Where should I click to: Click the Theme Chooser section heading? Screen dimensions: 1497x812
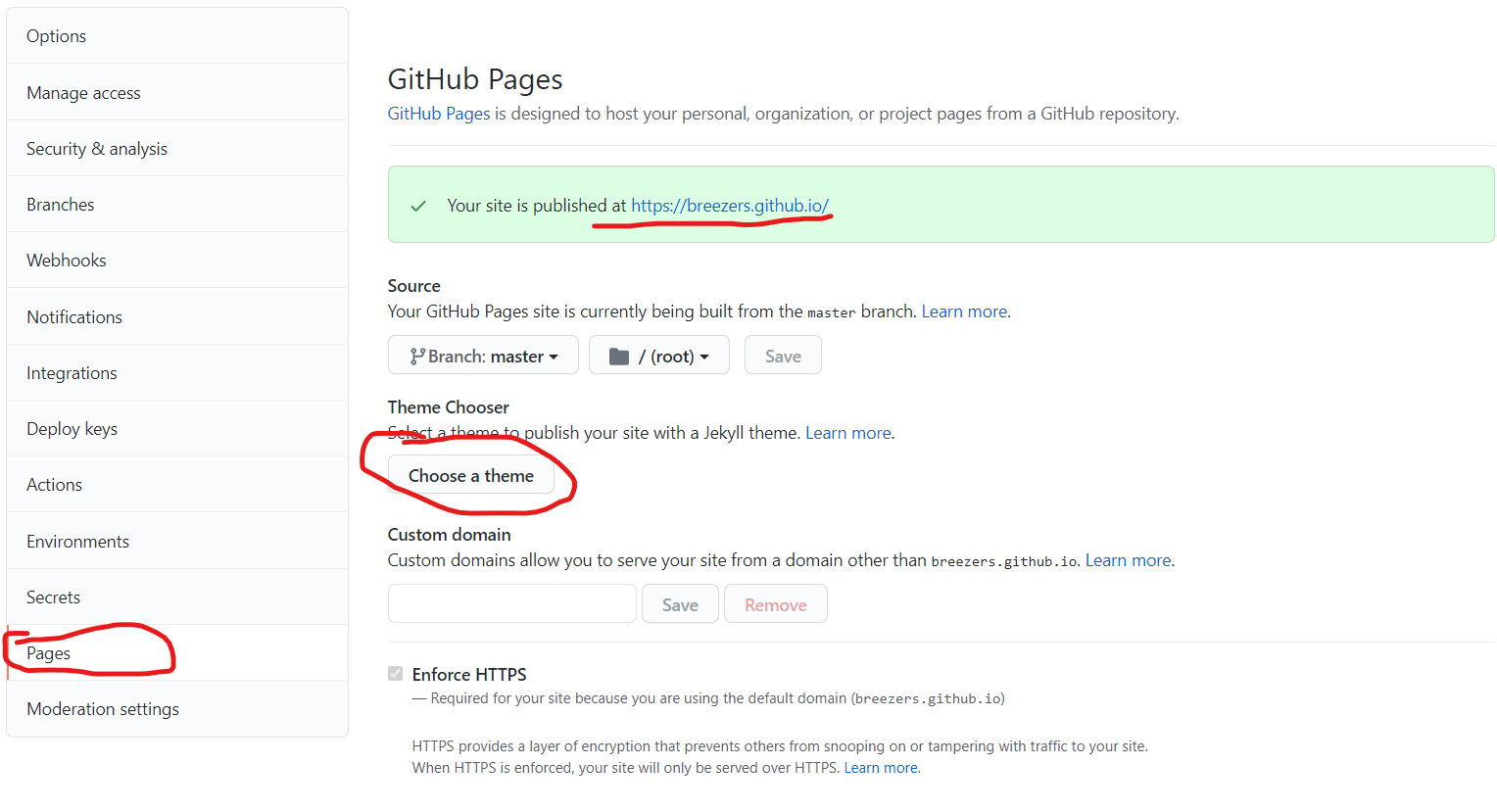[x=449, y=407]
